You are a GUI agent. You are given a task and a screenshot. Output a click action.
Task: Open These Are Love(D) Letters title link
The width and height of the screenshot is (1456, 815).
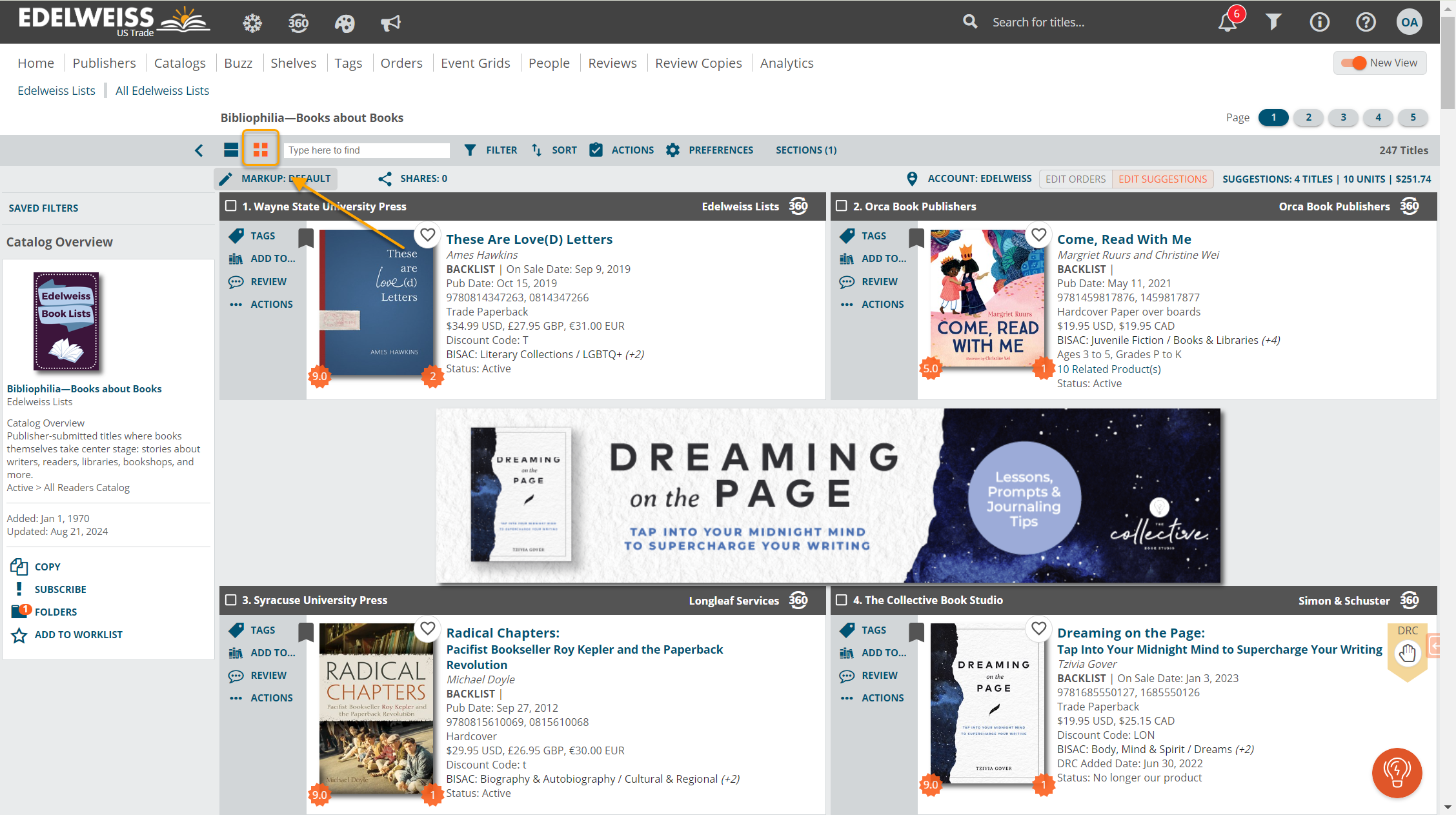coord(529,239)
